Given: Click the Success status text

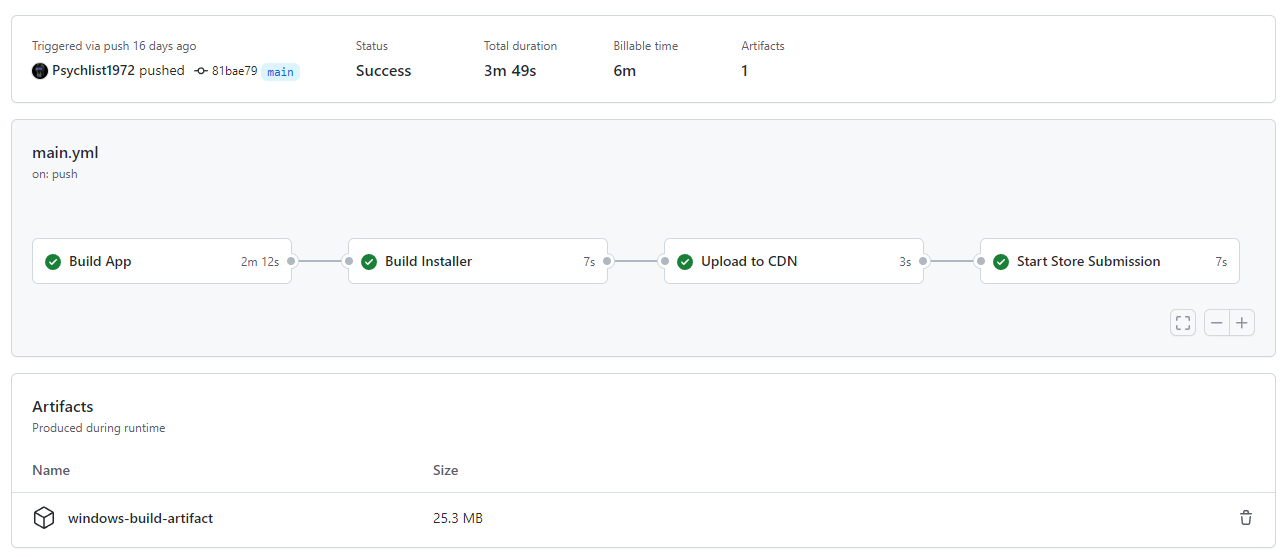Looking at the screenshot, I should pos(383,71).
